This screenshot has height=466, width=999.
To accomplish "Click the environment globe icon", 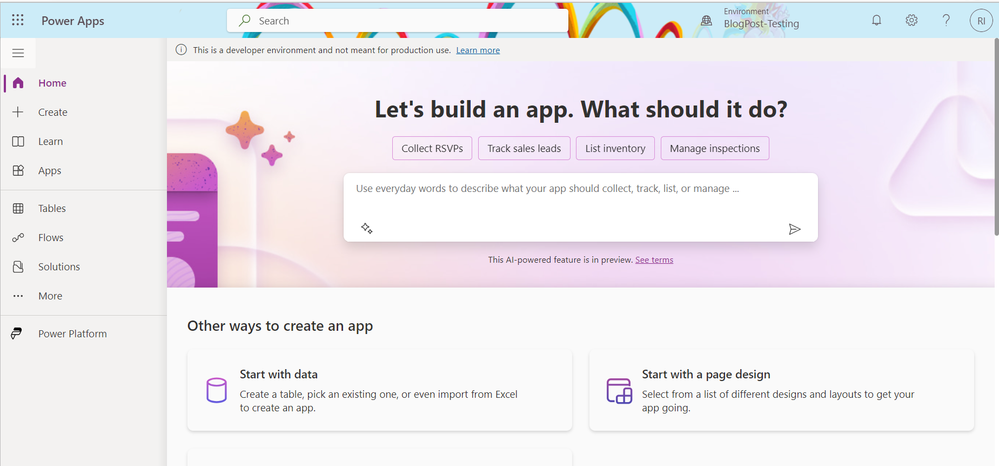I will [707, 20].
